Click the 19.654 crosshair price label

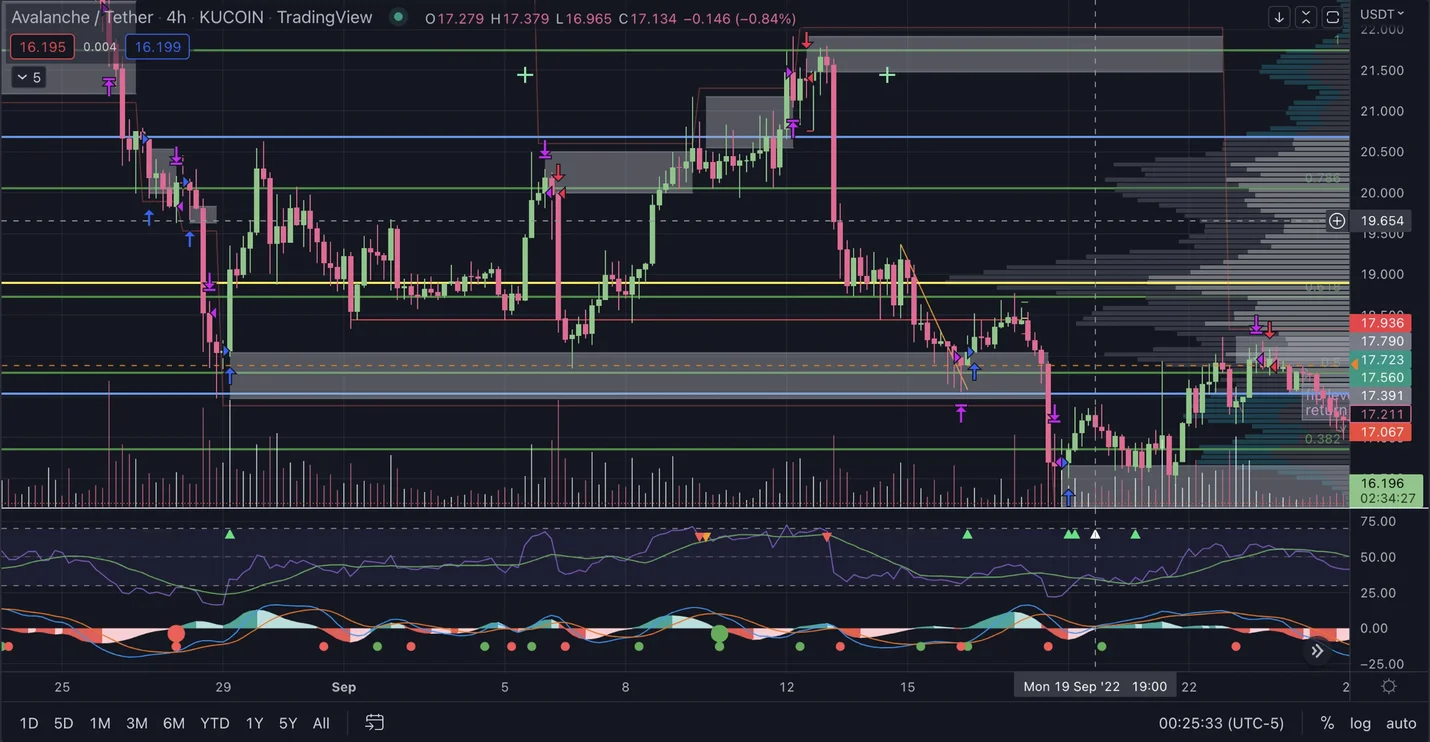1383,221
